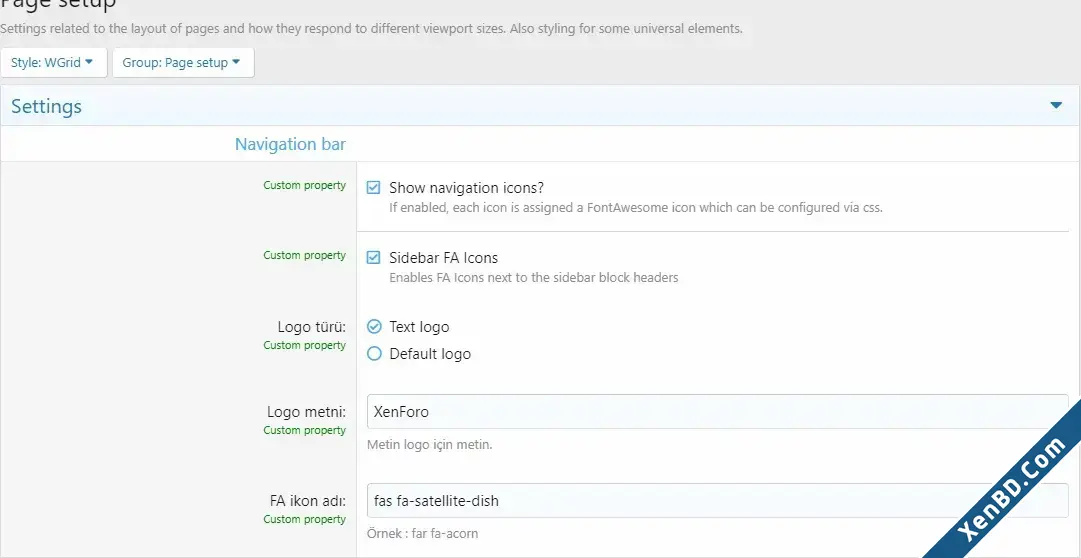Image resolution: width=1081 pixels, height=558 pixels.
Task: Open the Group: Page setup dropdown
Action: point(183,63)
